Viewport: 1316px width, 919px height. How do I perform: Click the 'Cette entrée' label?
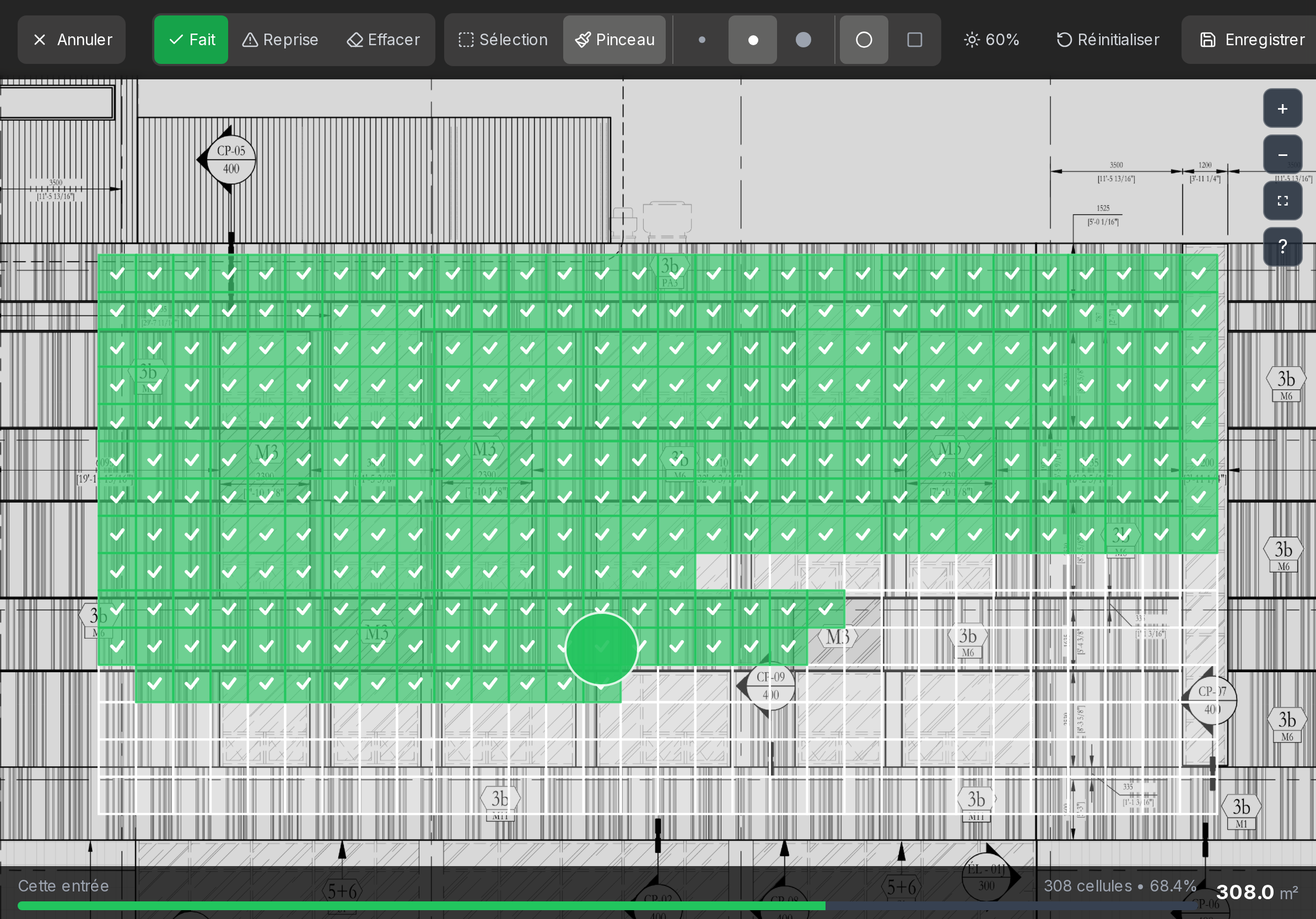click(x=63, y=886)
